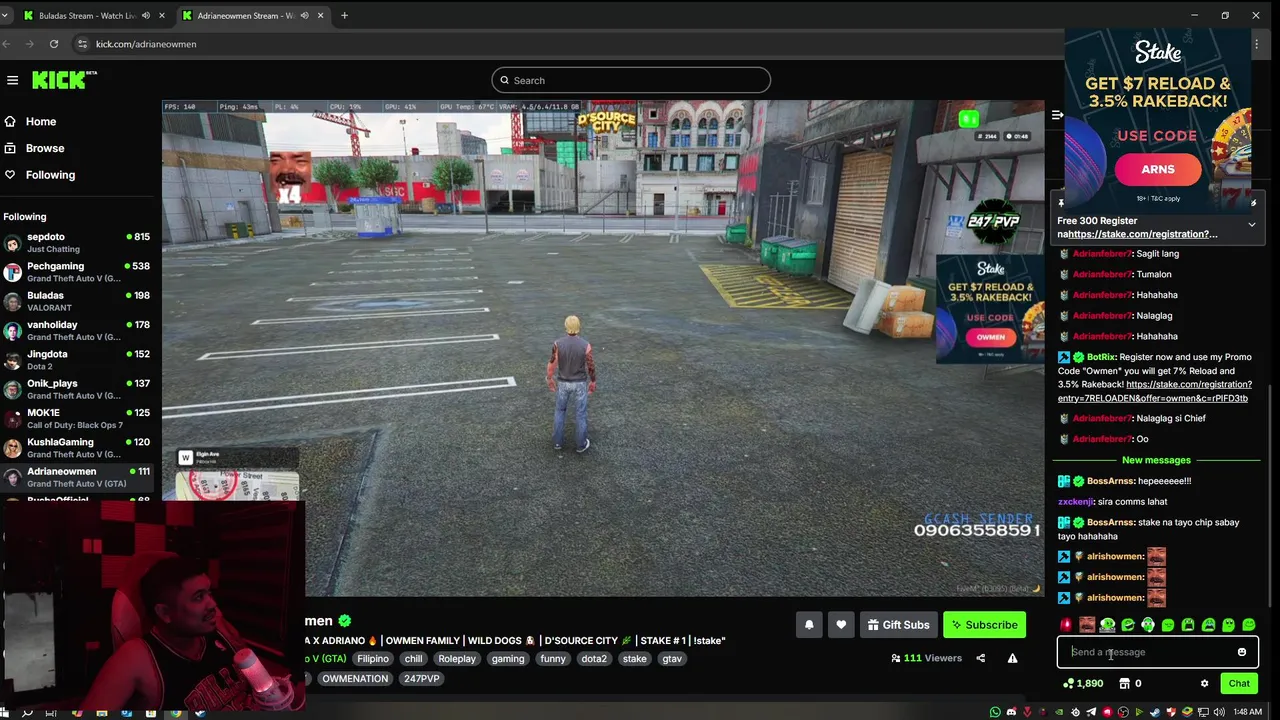Open MOK1E channel in Following list
Image resolution: width=1280 pixels, height=720 pixels.
point(77,418)
